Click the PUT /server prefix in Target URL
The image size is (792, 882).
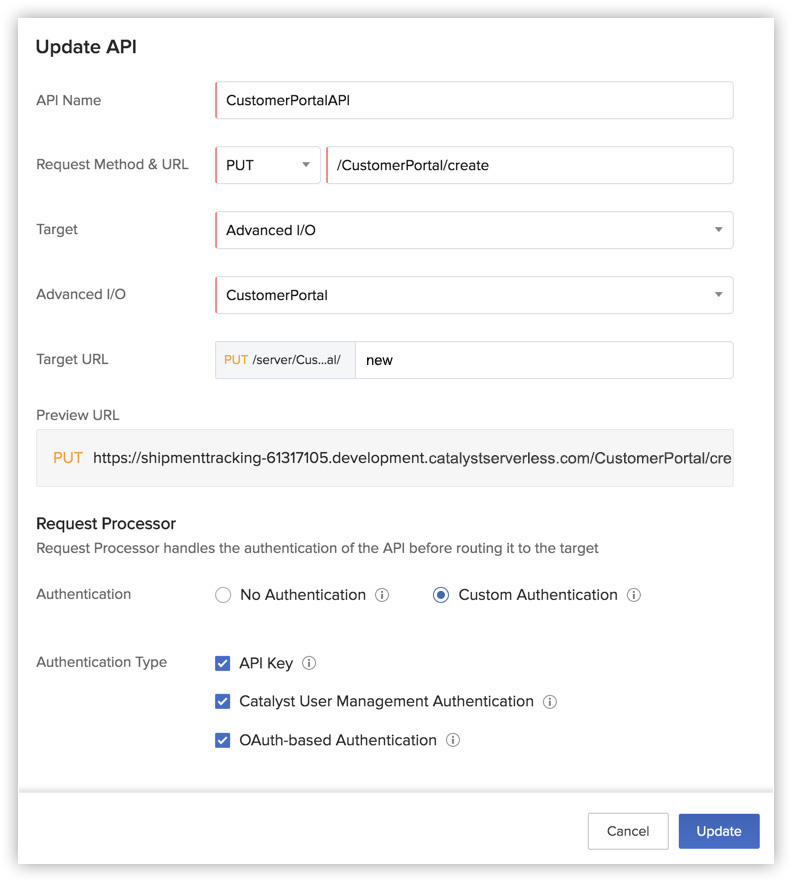pyautogui.click(x=285, y=360)
